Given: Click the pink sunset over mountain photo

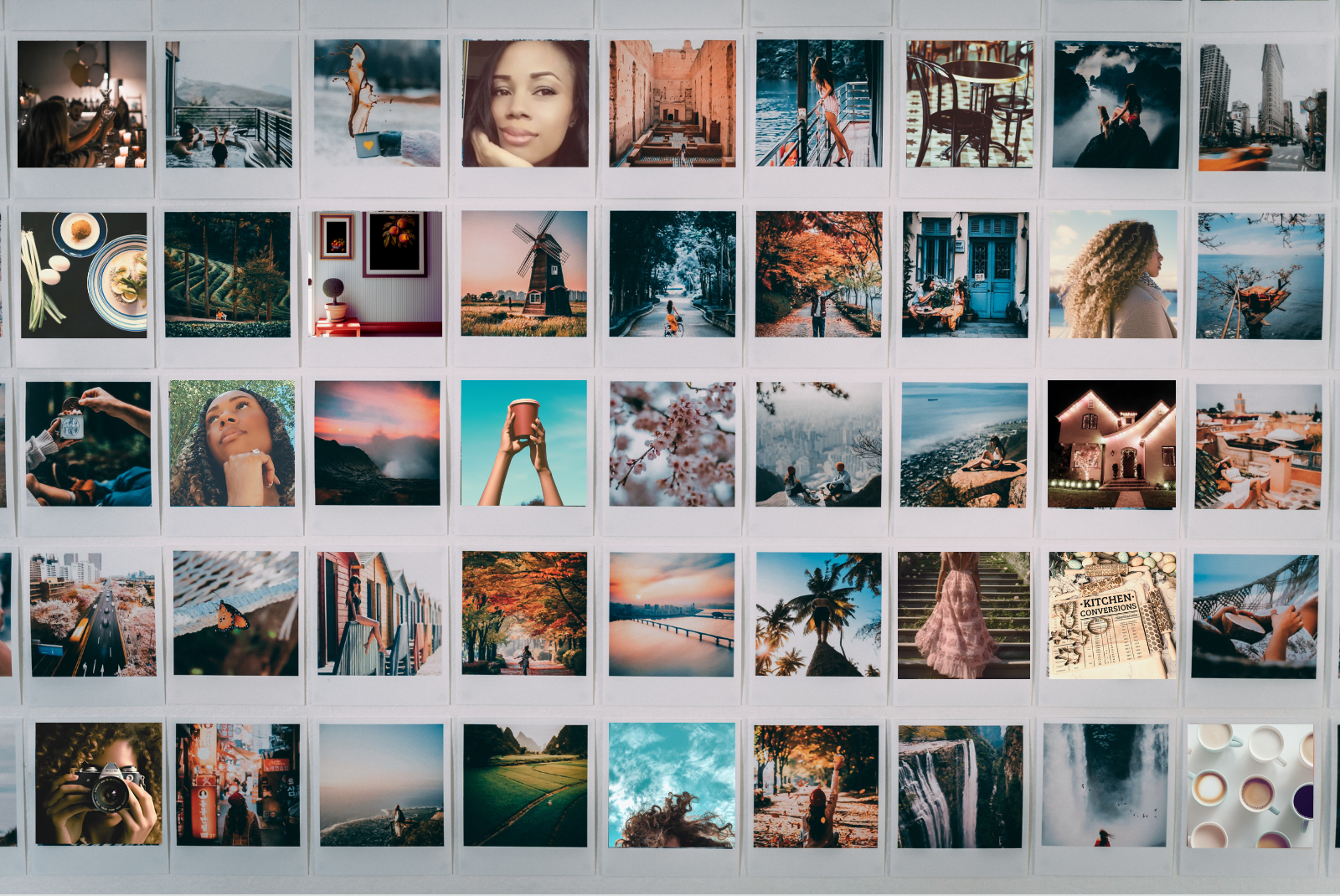Looking at the screenshot, I should pos(377,443).
